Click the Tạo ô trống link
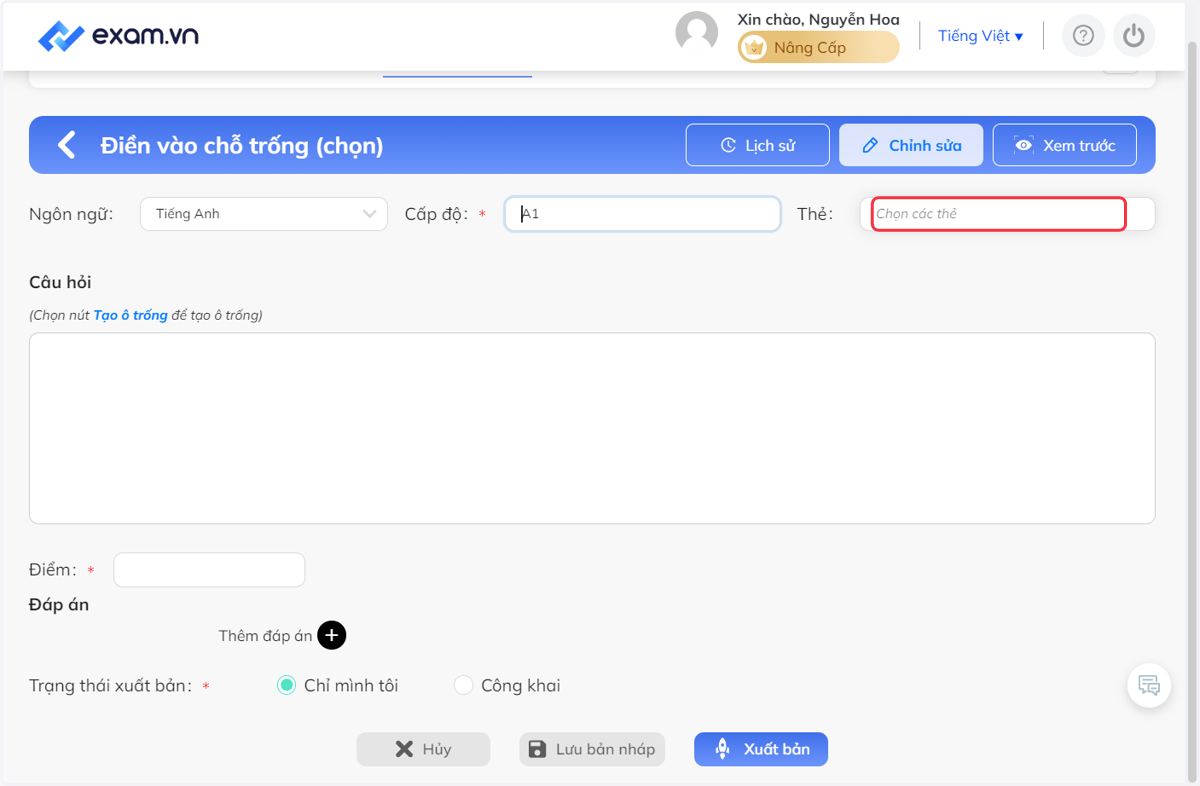The height and width of the screenshot is (786, 1200). (130, 315)
